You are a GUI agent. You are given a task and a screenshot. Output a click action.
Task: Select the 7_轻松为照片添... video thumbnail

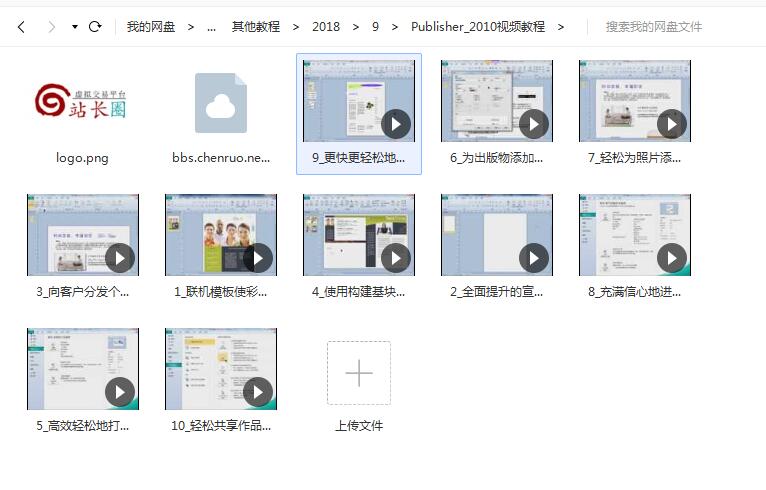tap(635, 101)
